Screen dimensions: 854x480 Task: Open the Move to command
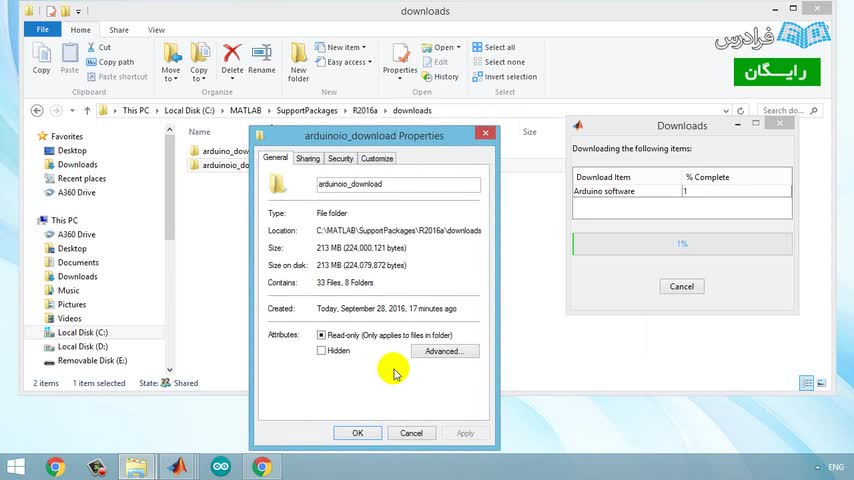point(171,62)
